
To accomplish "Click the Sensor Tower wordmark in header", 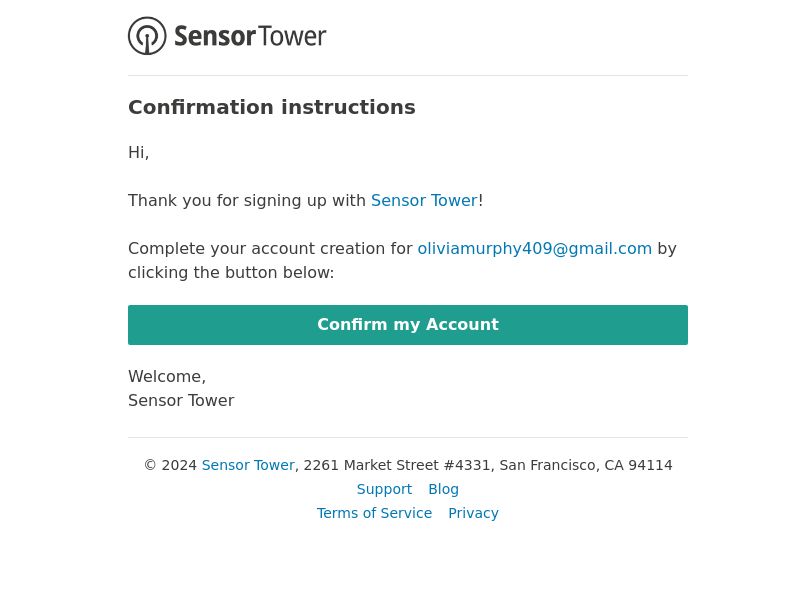I will coord(250,36).
